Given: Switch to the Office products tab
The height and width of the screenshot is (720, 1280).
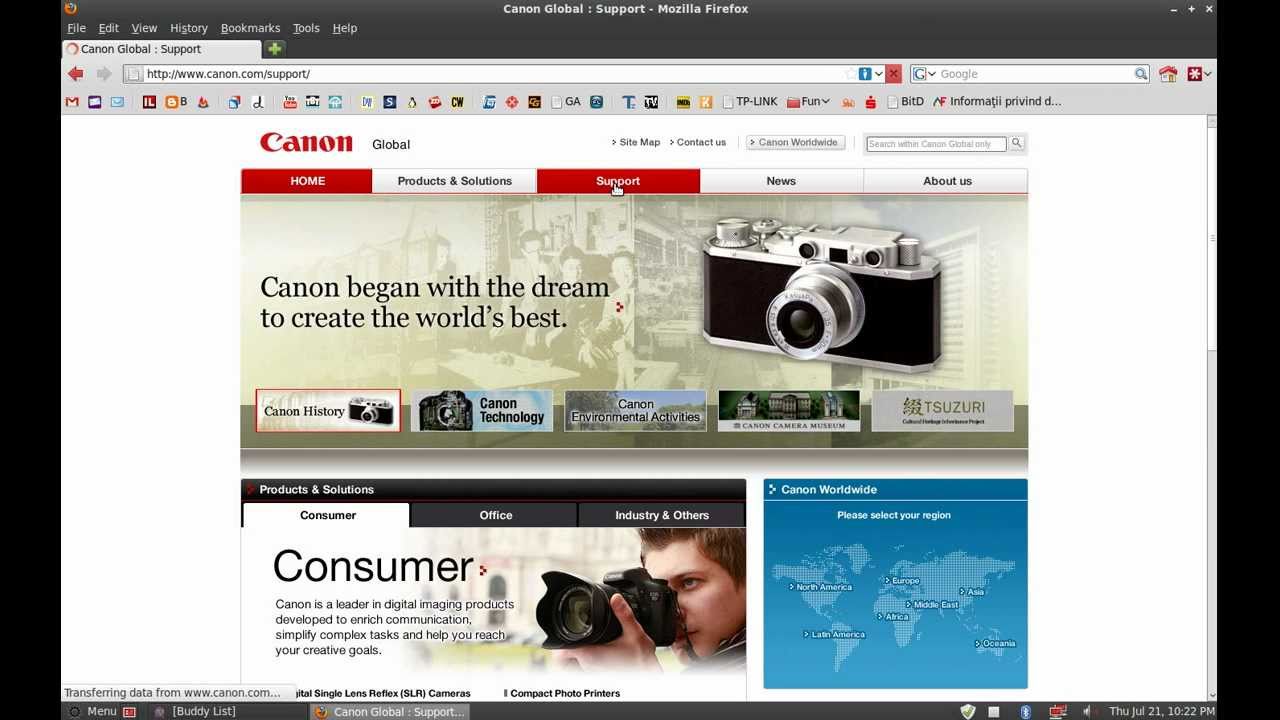Looking at the screenshot, I should click(495, 515).
